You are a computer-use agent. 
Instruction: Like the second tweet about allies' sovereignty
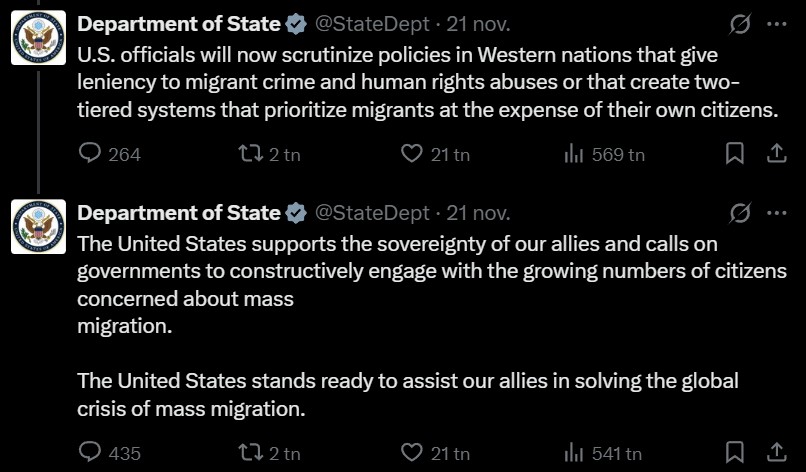[411, 453]
